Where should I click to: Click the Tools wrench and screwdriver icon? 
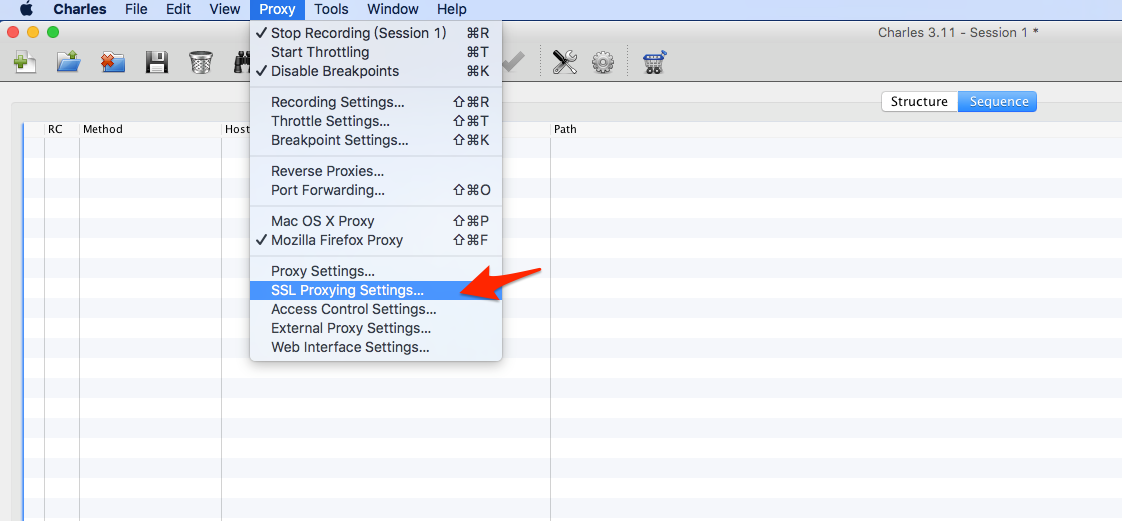tap(565, 62)
